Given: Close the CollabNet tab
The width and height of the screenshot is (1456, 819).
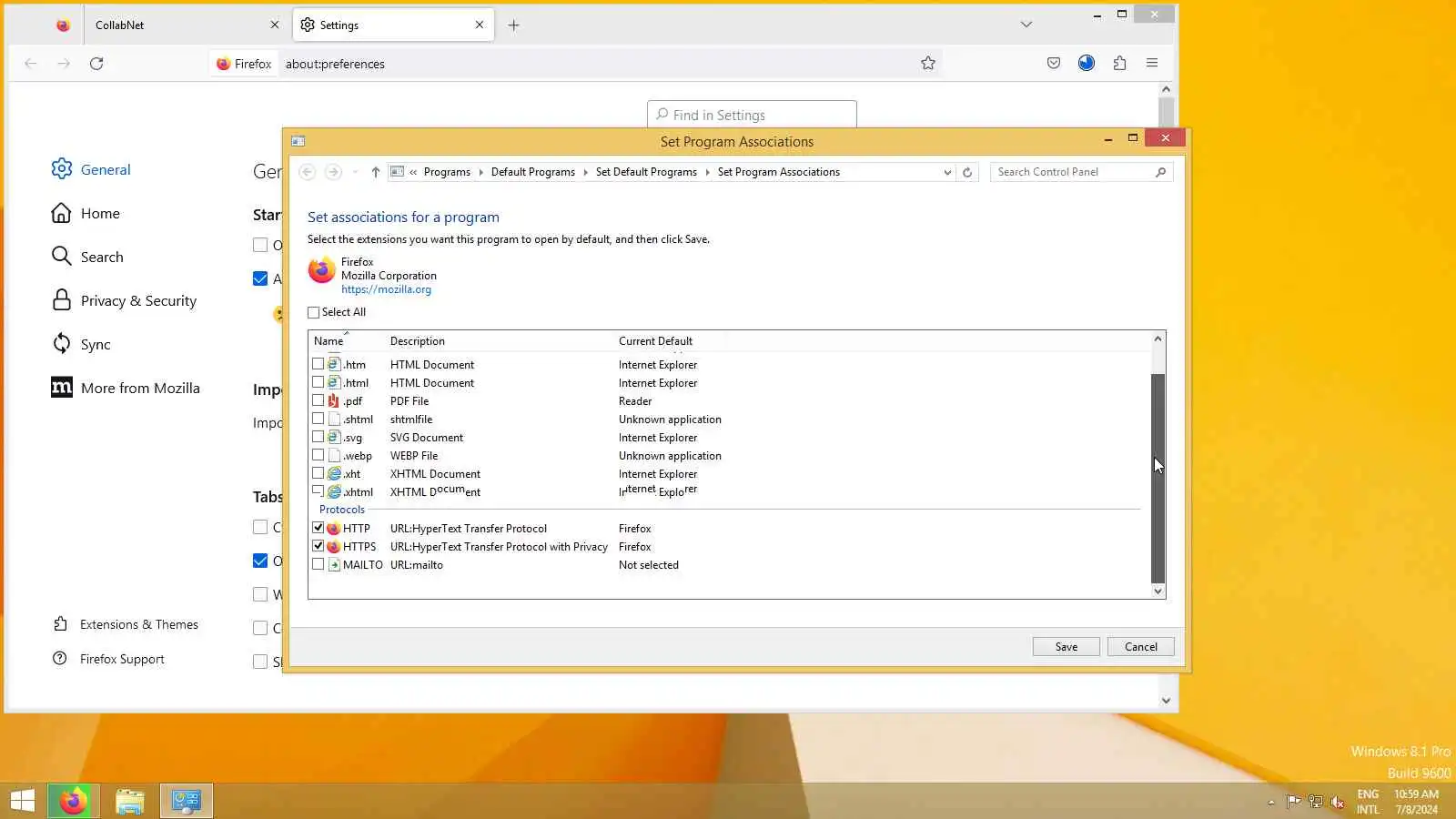Looking at the screenshot, I should click(x=275, y=25).
